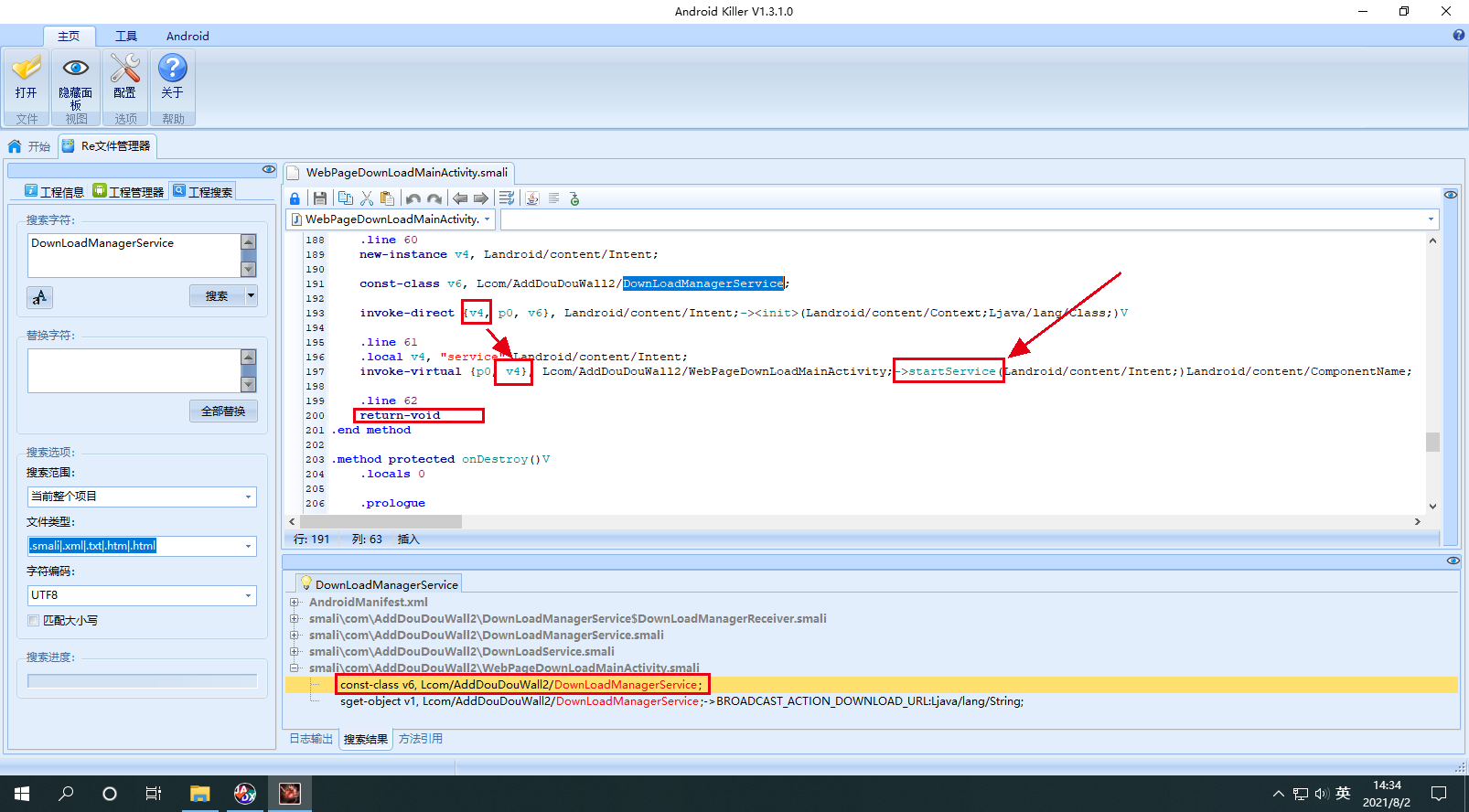Click the green jump-to arrow icon

pyautogui.click(x=574, y=198)
